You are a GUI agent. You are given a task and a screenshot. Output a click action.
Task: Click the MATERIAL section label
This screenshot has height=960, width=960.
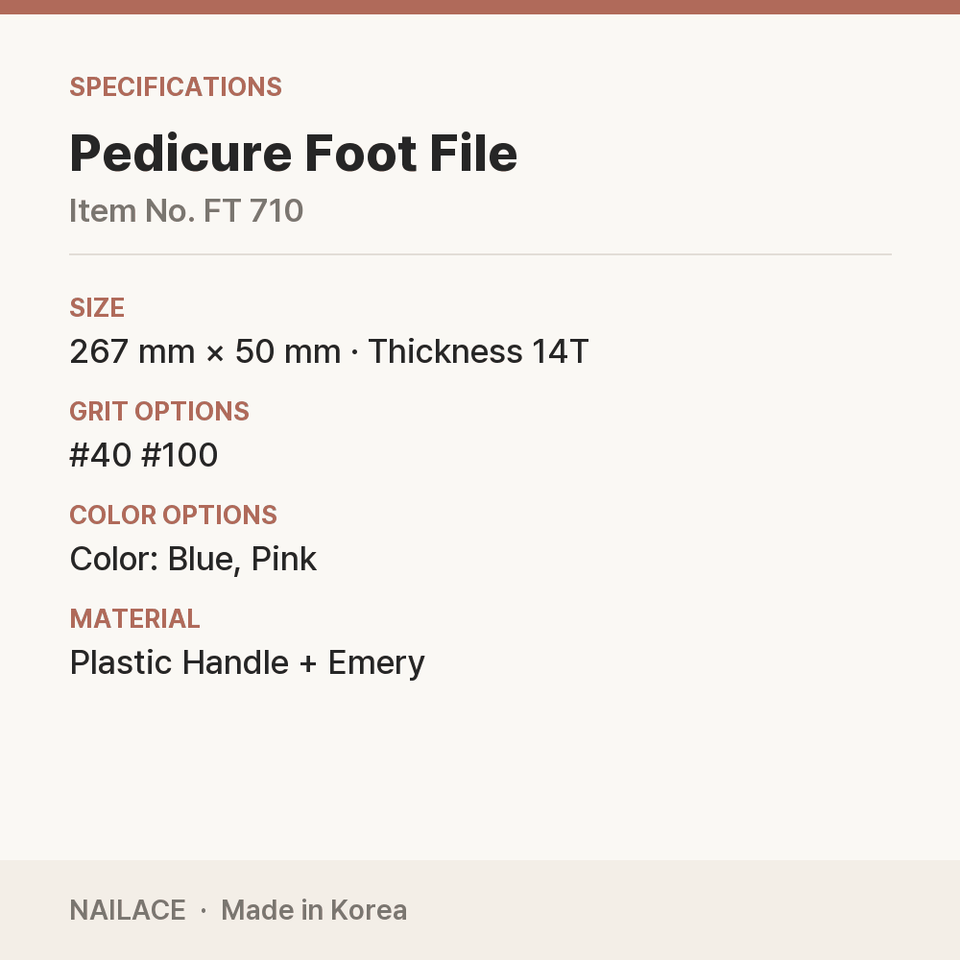(135, 619)
